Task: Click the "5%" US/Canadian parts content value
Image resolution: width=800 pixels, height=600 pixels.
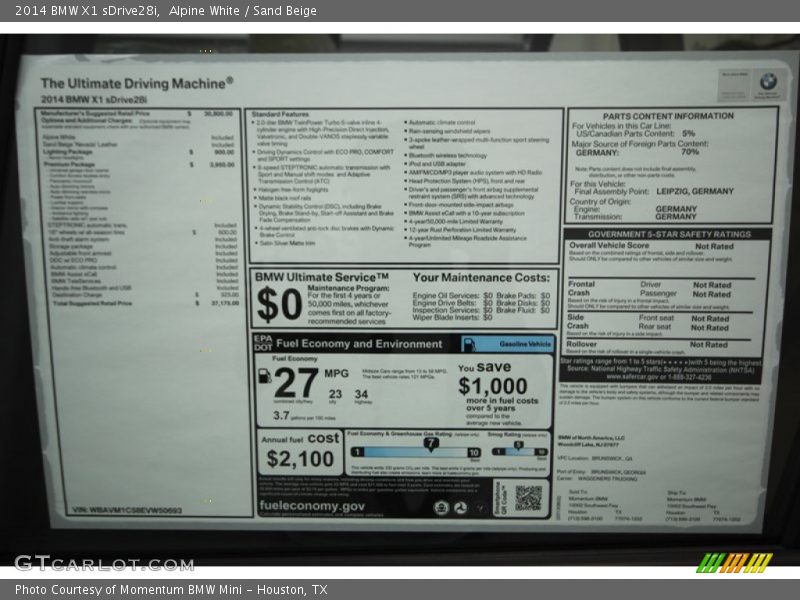Action: pyautogui.click(x=688, y=133)
